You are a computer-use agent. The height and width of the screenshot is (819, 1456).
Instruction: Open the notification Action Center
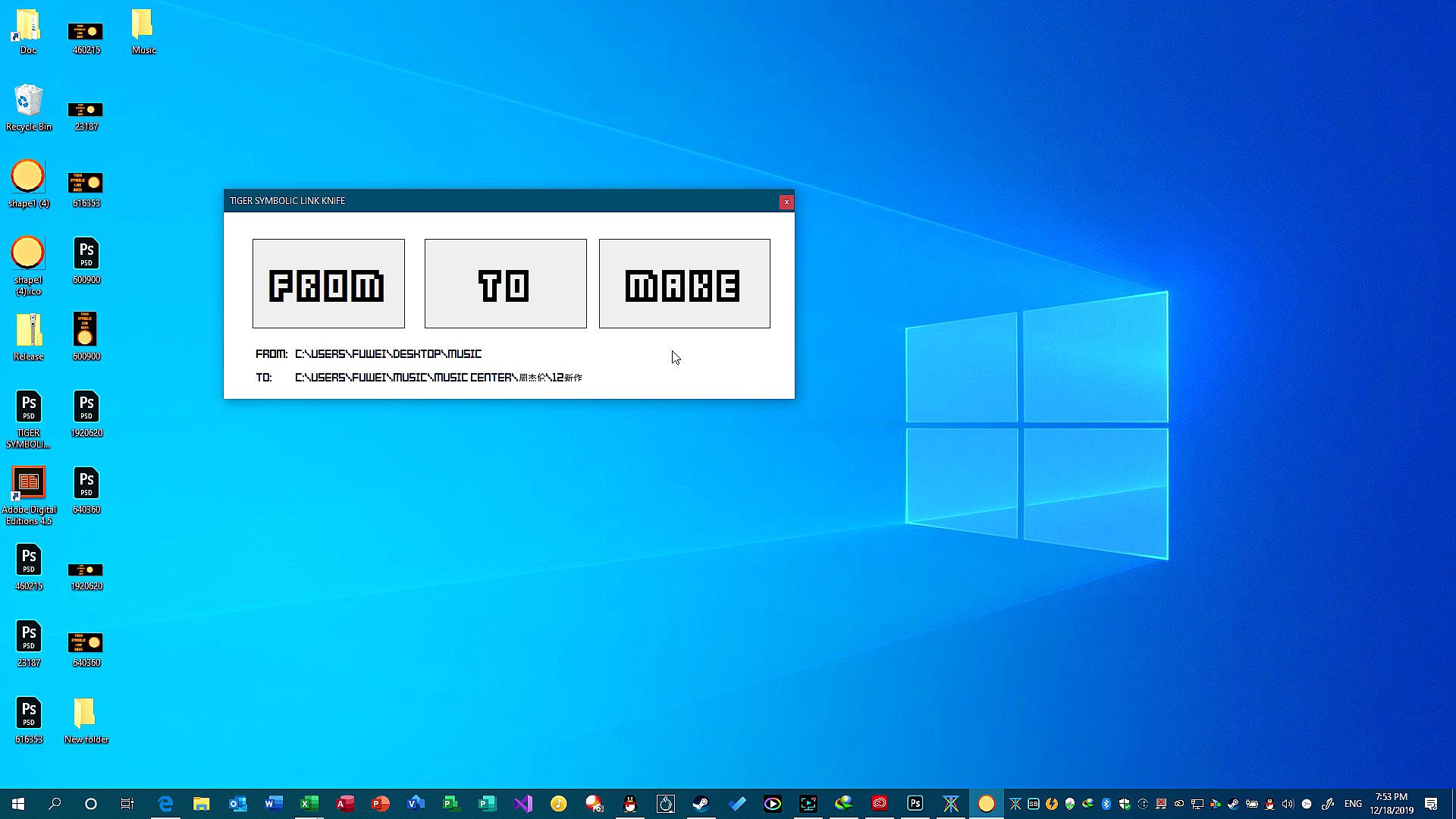pos(1431,803)
